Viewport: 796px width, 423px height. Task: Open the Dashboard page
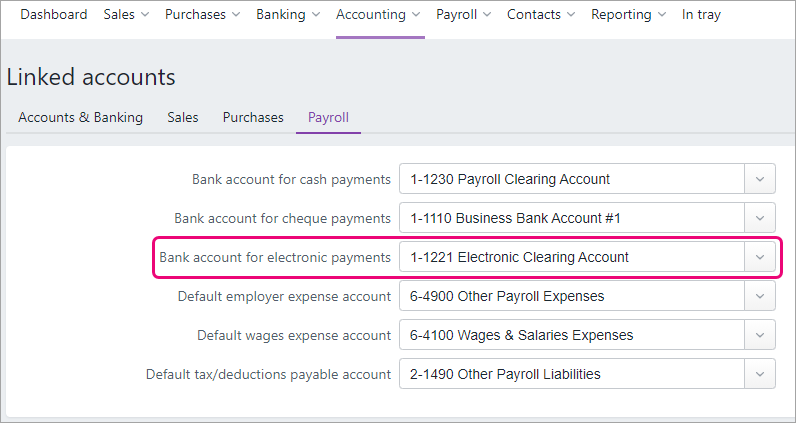(53, 15)
